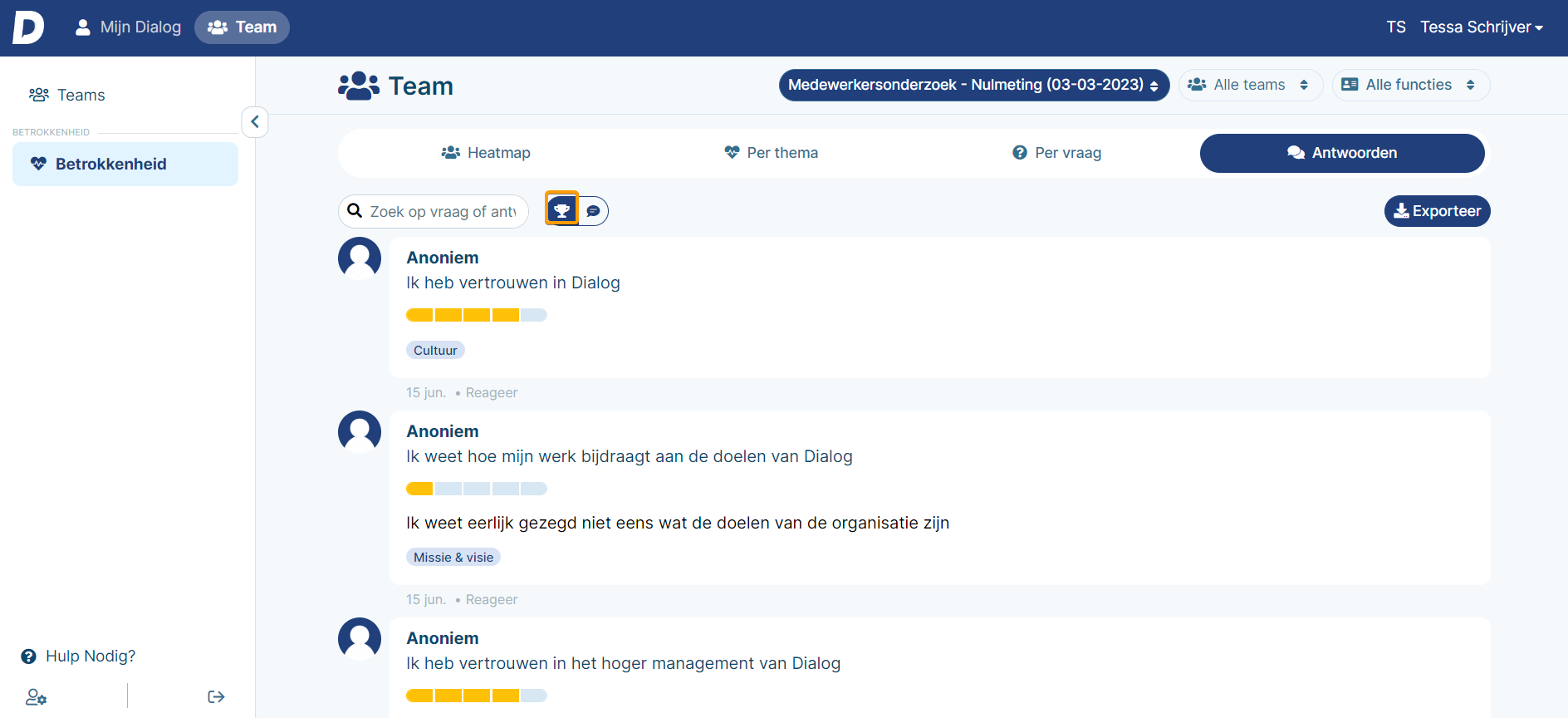Open the Alle teams filter dropdown
Screen dimensions: 1568x718
tap(1250, 85)
